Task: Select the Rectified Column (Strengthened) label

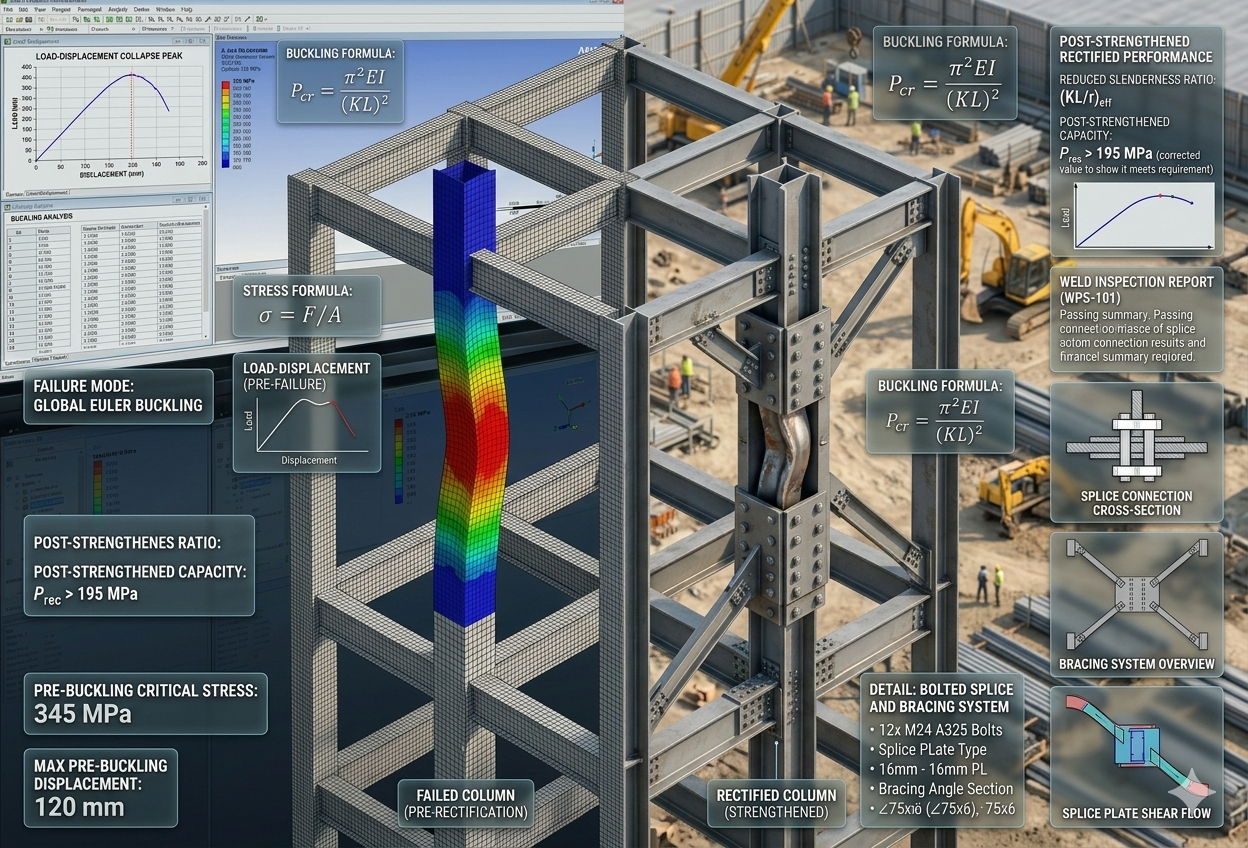Action: tap(776, 803)
